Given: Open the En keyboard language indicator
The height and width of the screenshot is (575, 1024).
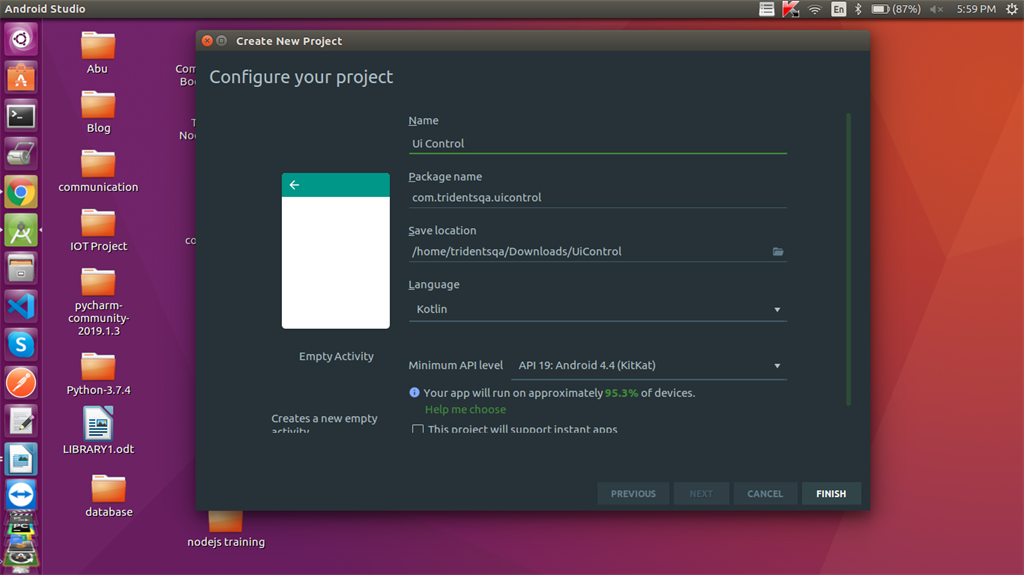Looking at the screenshot, I should click(x=839, y=9).
